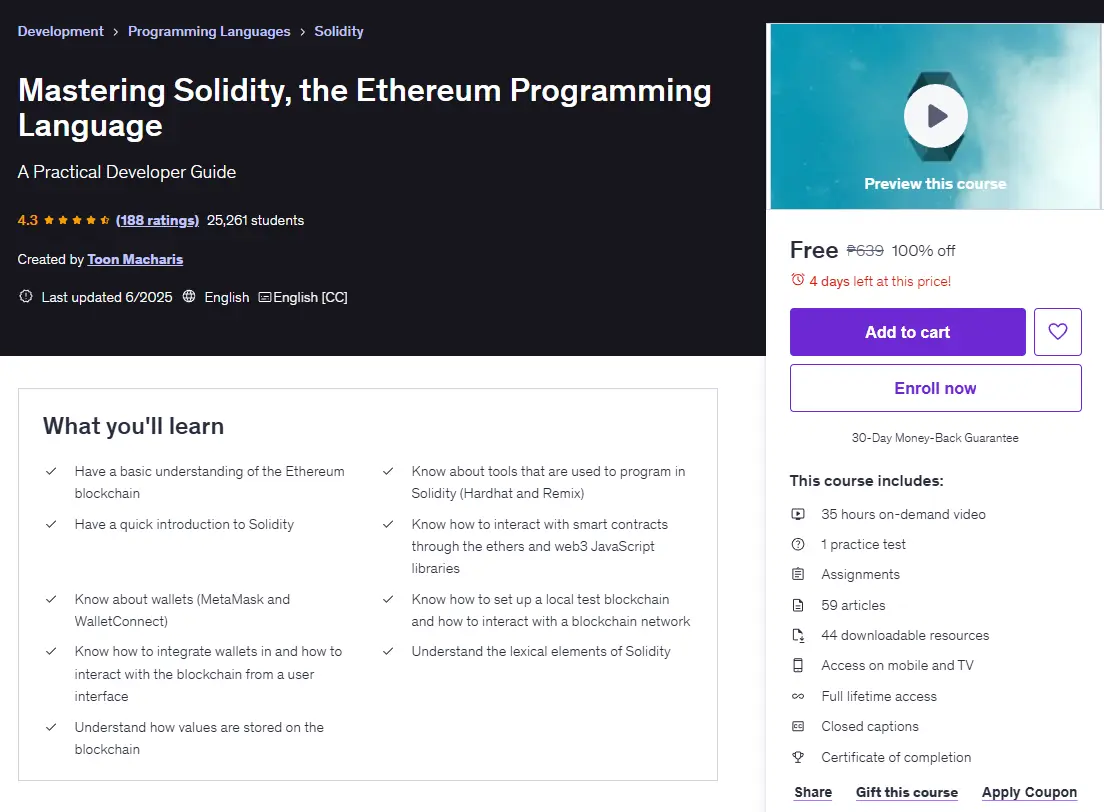Click the rating stars

76,220
